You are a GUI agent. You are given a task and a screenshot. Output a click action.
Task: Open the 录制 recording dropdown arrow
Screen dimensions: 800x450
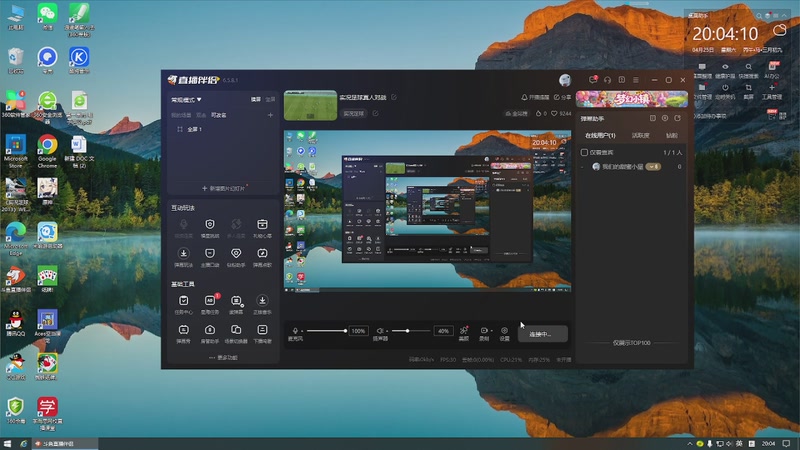[x=491, y=331]
